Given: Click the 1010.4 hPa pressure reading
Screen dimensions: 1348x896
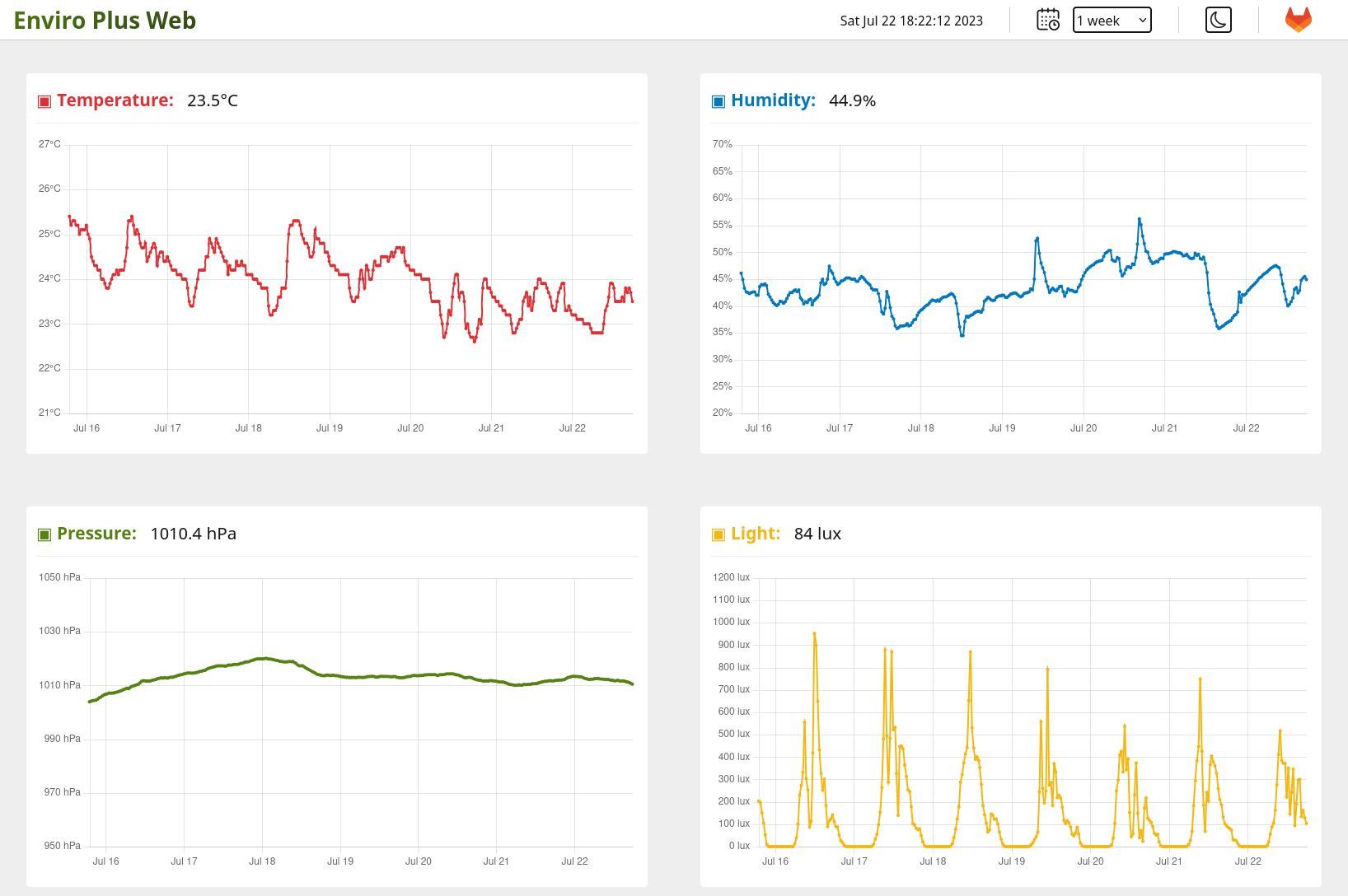Looking at the screenshot, I should pyautogui.click(x=193, y=534).
